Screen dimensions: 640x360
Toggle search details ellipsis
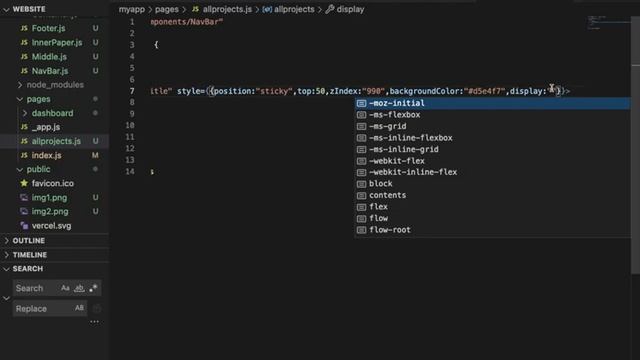point(94,322)
